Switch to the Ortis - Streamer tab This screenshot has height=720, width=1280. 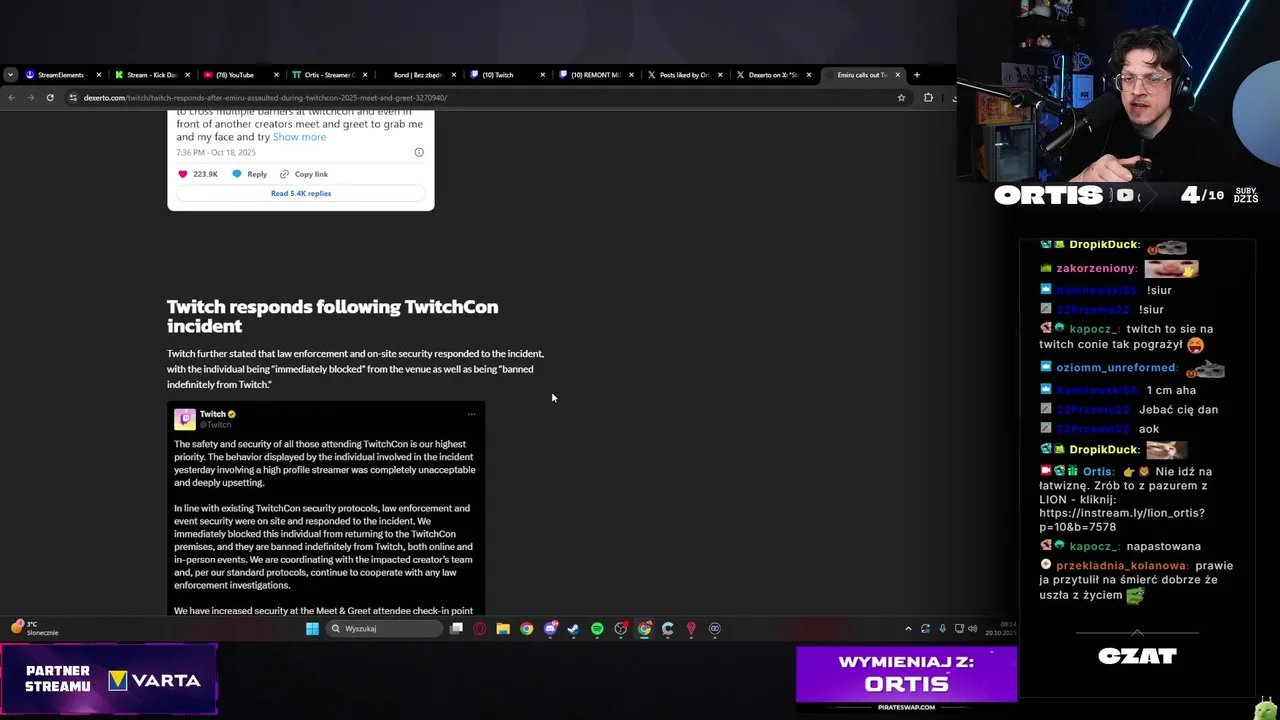coord(330,75)
